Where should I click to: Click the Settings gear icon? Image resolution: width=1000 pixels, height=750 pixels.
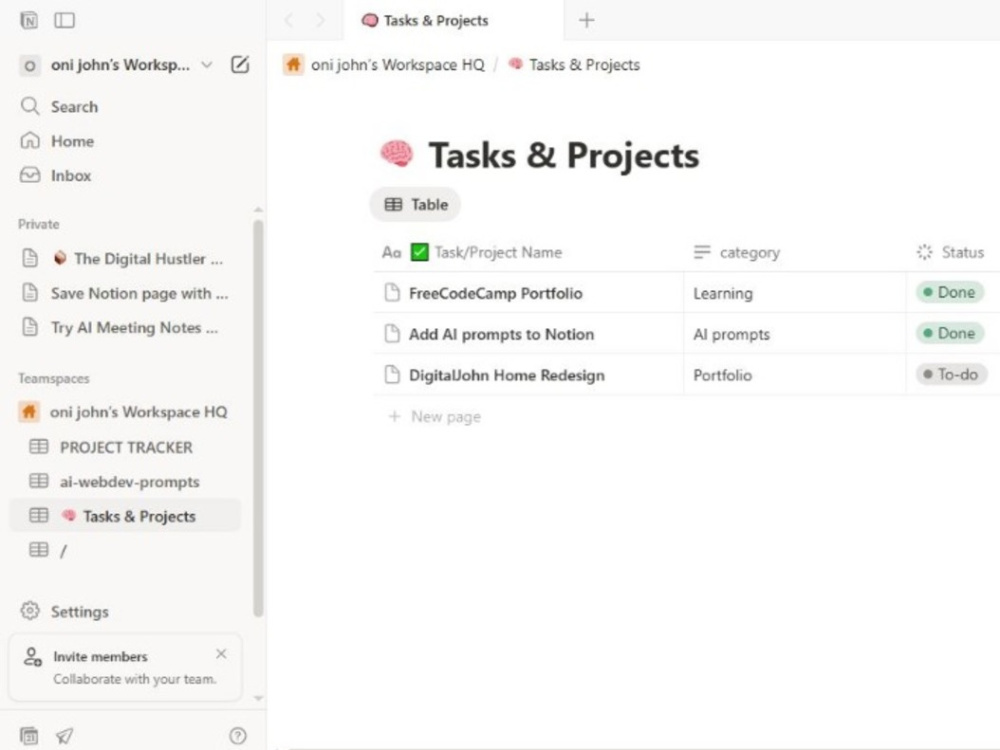pyautogui.click(x=30, y=611)
